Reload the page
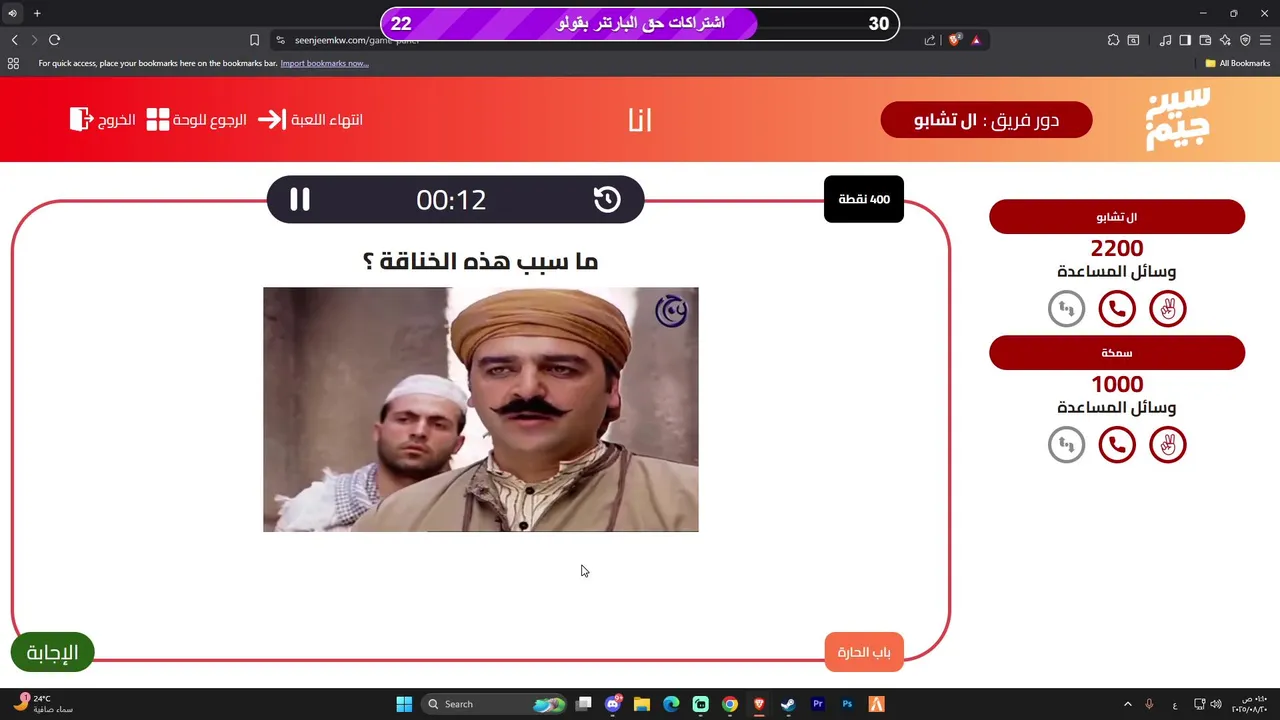The height and width of the screenshot is (720, 1280). 54,40
